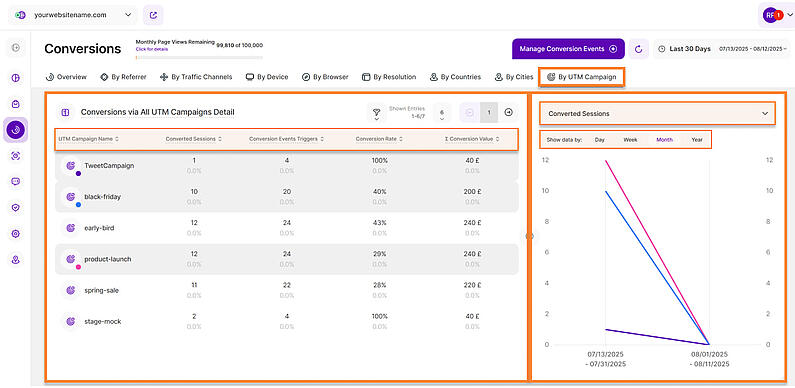Select the TweetCampaign row icon
Image resolution: width=795 pixels, height=388 pixels.
point(71,166)
